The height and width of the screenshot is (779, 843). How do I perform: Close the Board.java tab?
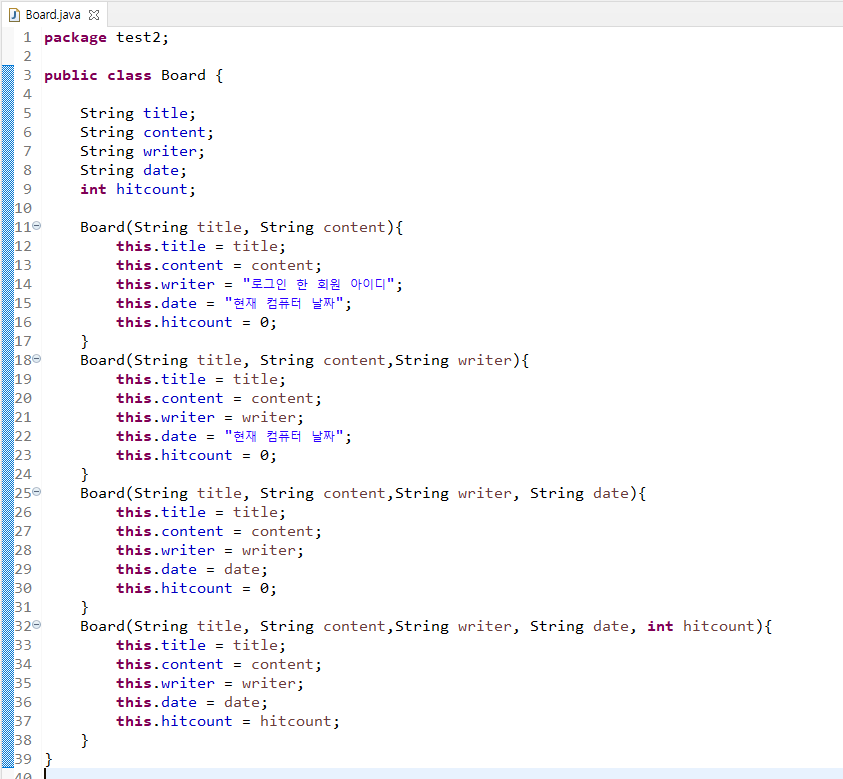(94, 15)
